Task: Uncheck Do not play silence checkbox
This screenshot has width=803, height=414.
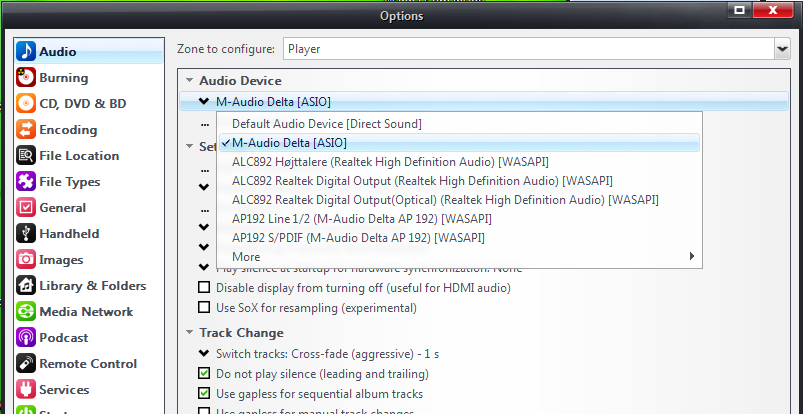Action: (204, 374)
